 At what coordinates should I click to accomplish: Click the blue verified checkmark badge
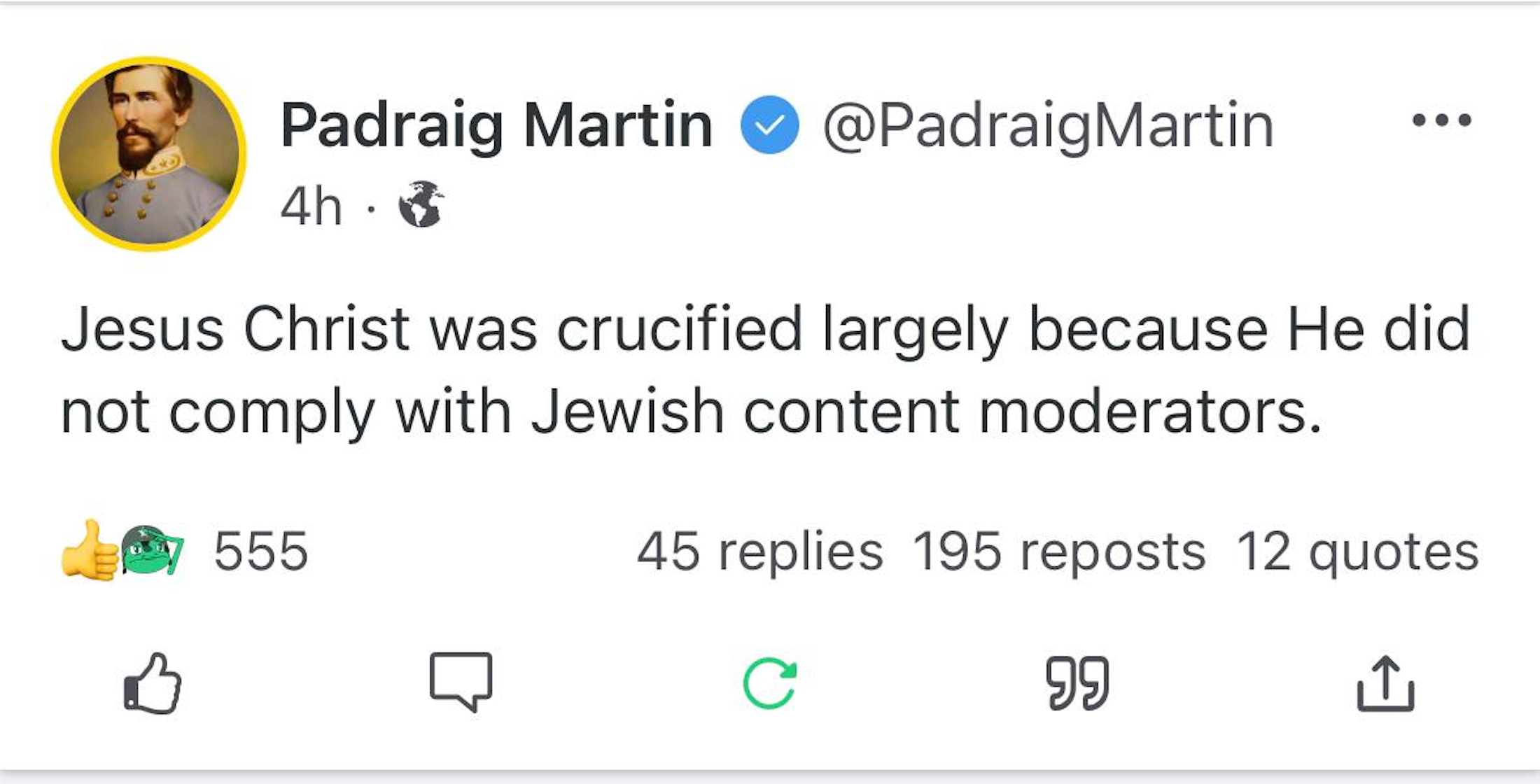pyautogui.click(x=769, y=125)
